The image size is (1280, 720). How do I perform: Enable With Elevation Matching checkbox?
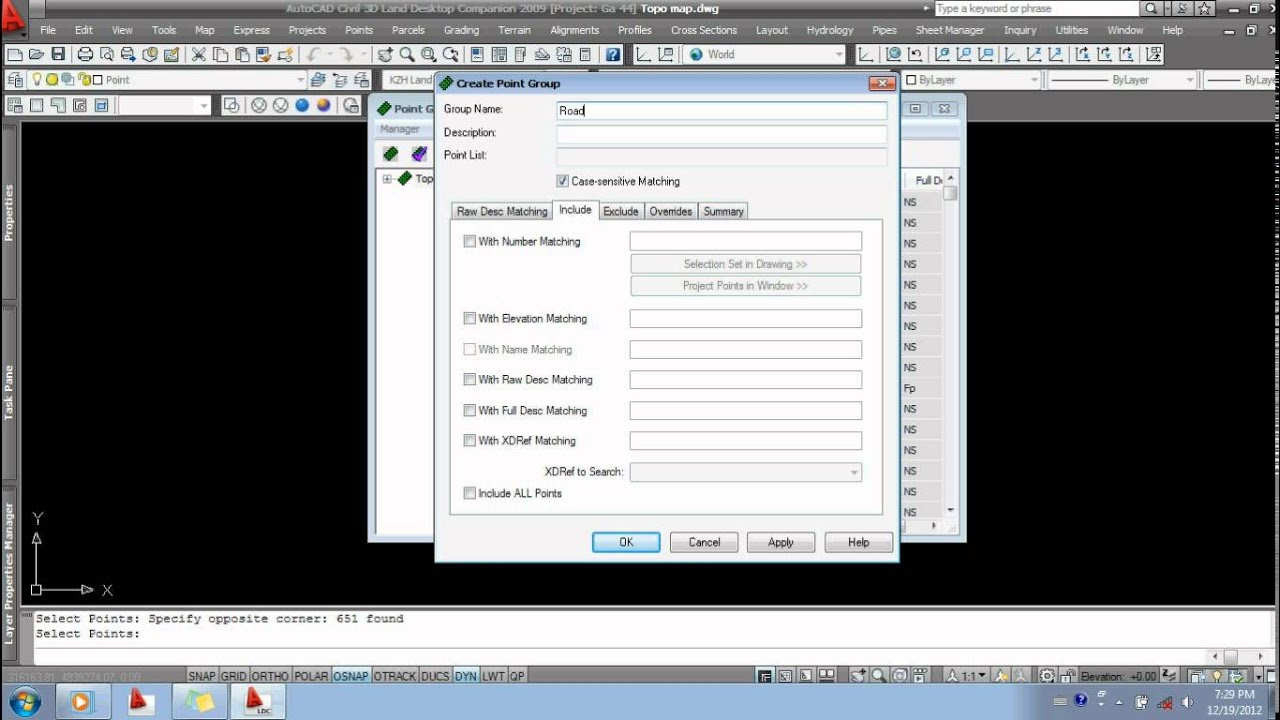click(x=470, y=318)
